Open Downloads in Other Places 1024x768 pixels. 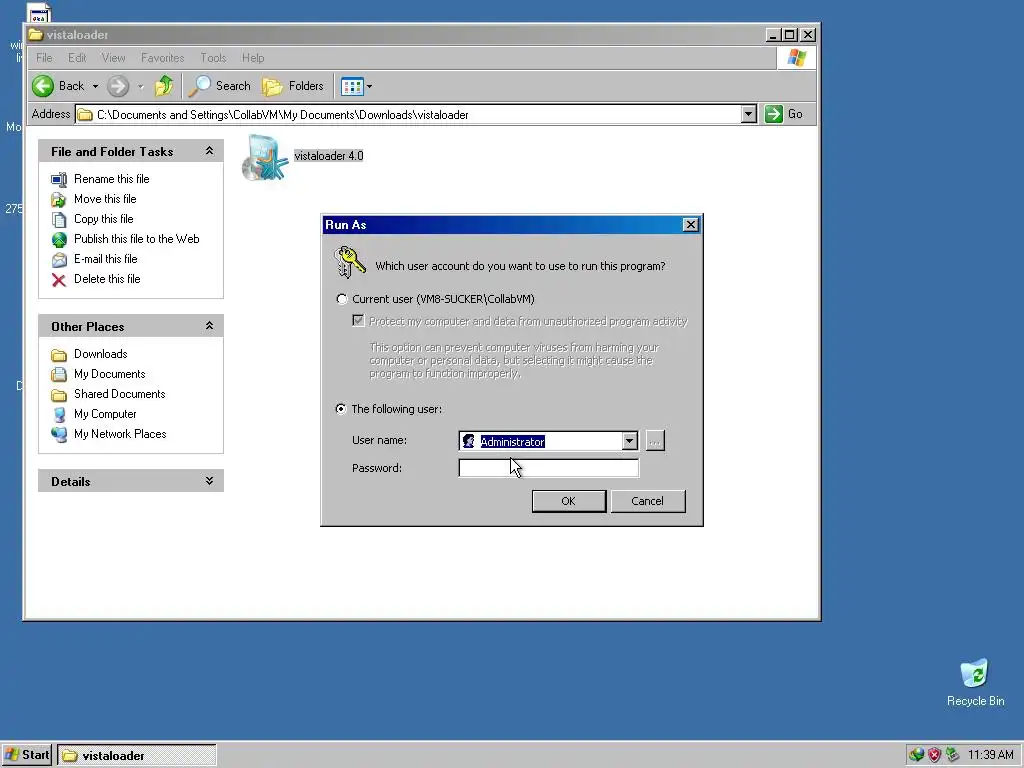[100, 354]
